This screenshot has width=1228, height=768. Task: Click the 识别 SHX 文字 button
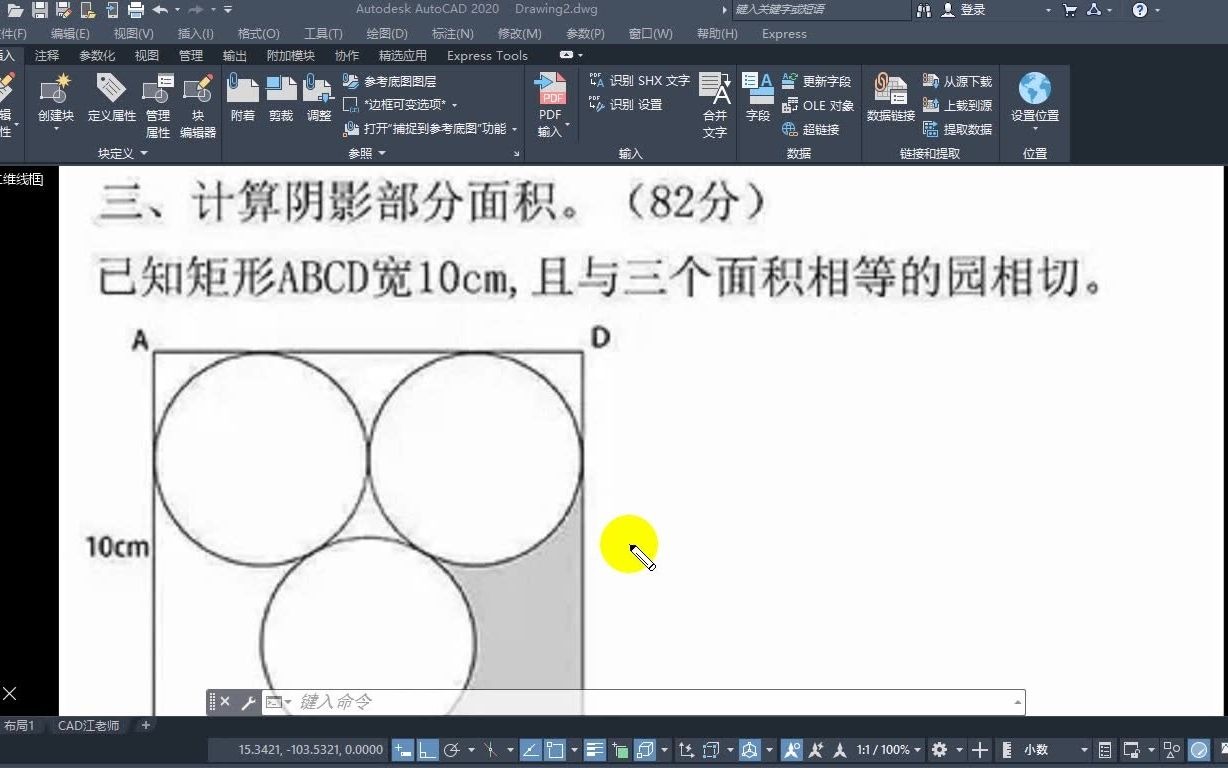[638, 81]
